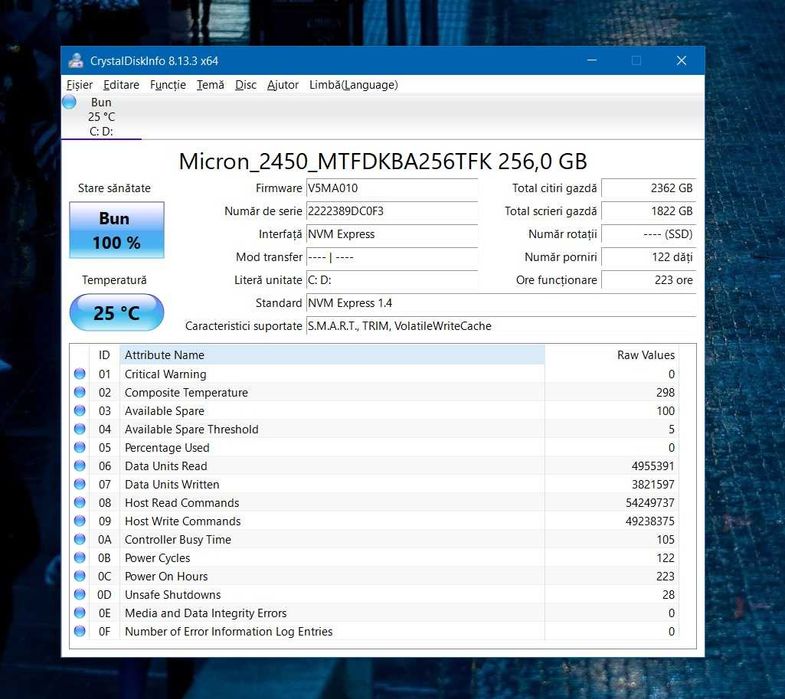Click status orb for Error Information Log Entries row
This screenshot has height=699, width=785.
pyautogui.click(x=80, y=631)
